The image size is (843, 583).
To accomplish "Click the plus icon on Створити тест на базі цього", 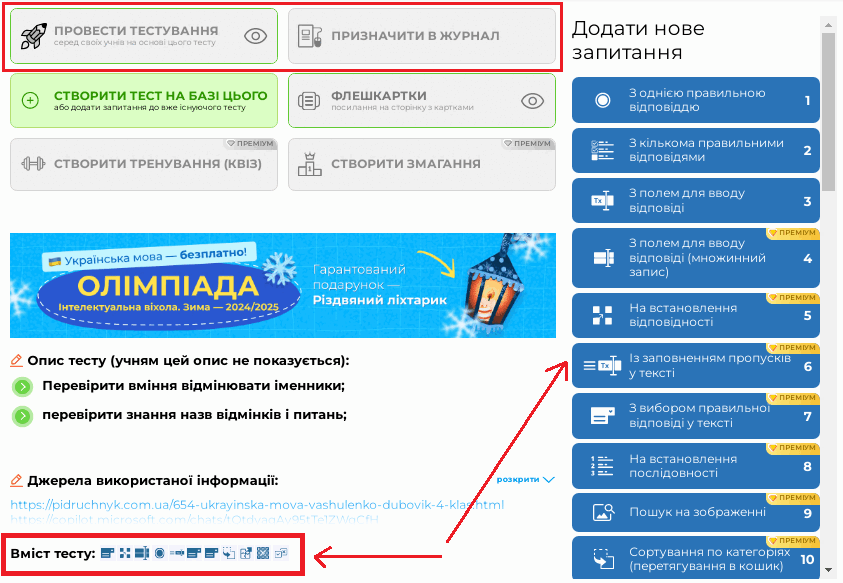I will pyautogui.click(x=30, y=101).
